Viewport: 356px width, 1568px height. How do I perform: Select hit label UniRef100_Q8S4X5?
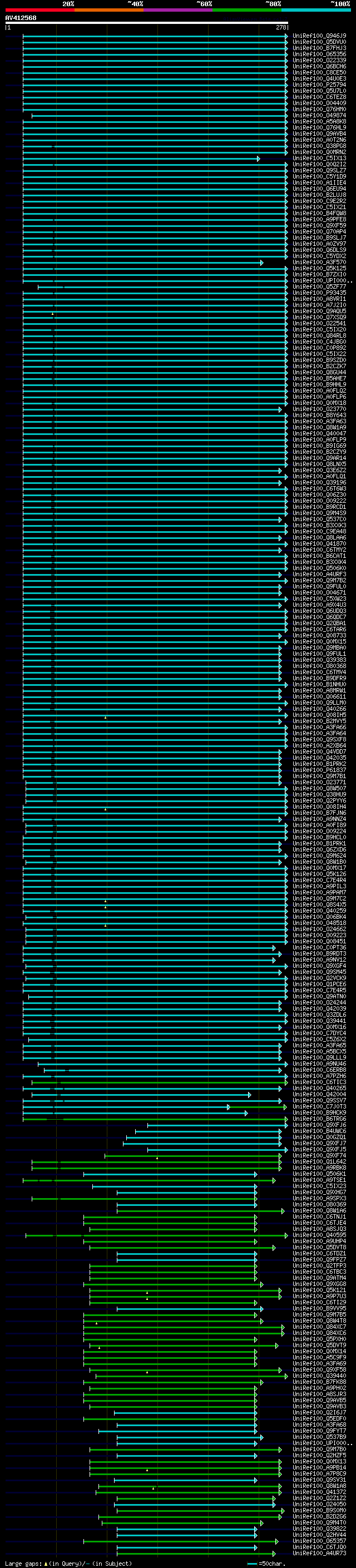click(319, 904)
